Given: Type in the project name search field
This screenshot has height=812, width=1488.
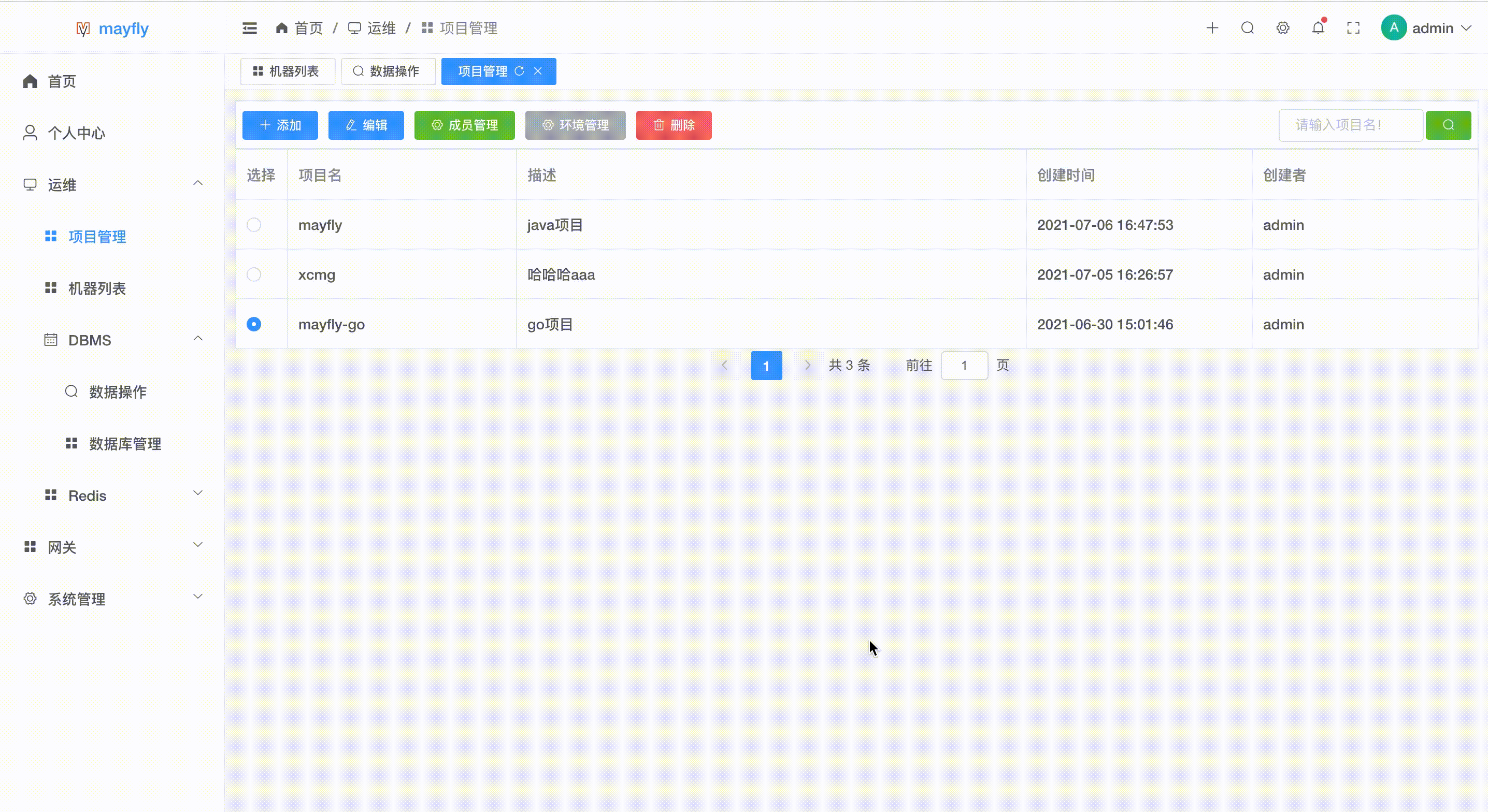Looking at the screenshot, I should pos(1351,125).
